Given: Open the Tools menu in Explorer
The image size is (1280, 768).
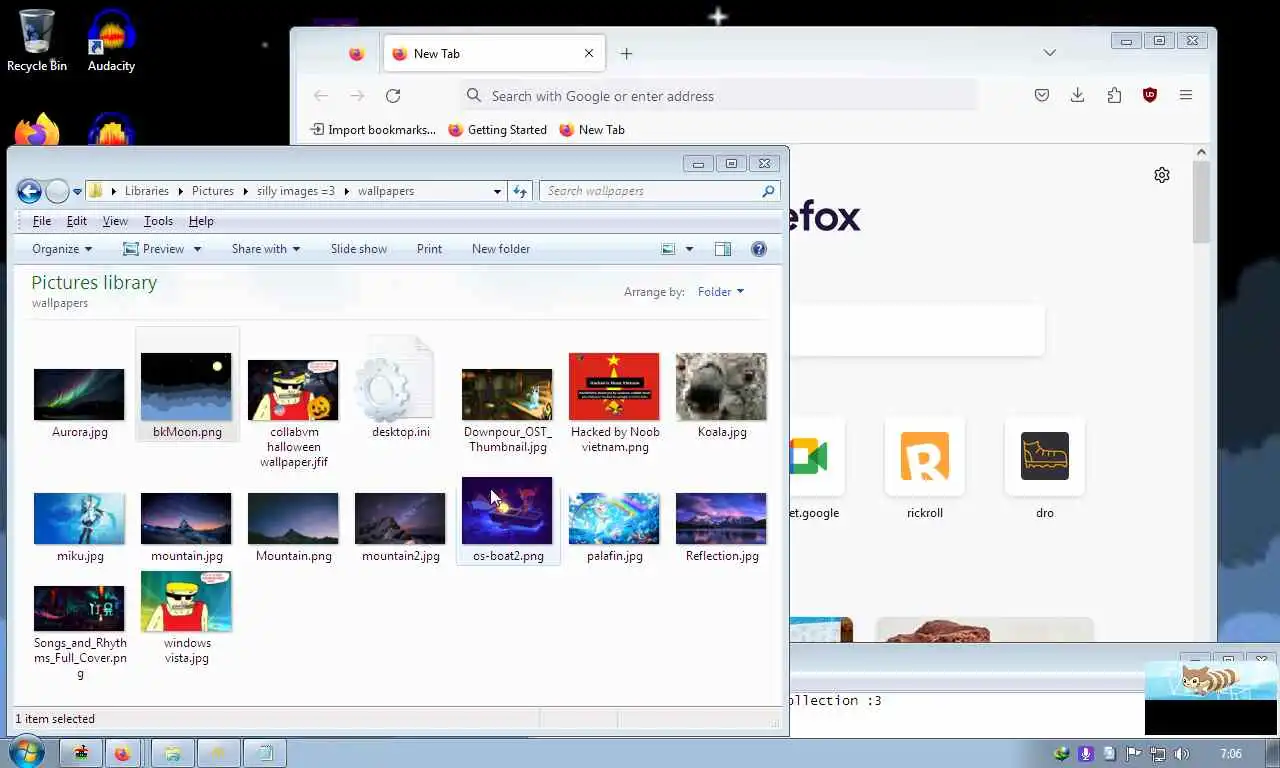Looking at the screenshot, I should [158, 221].
